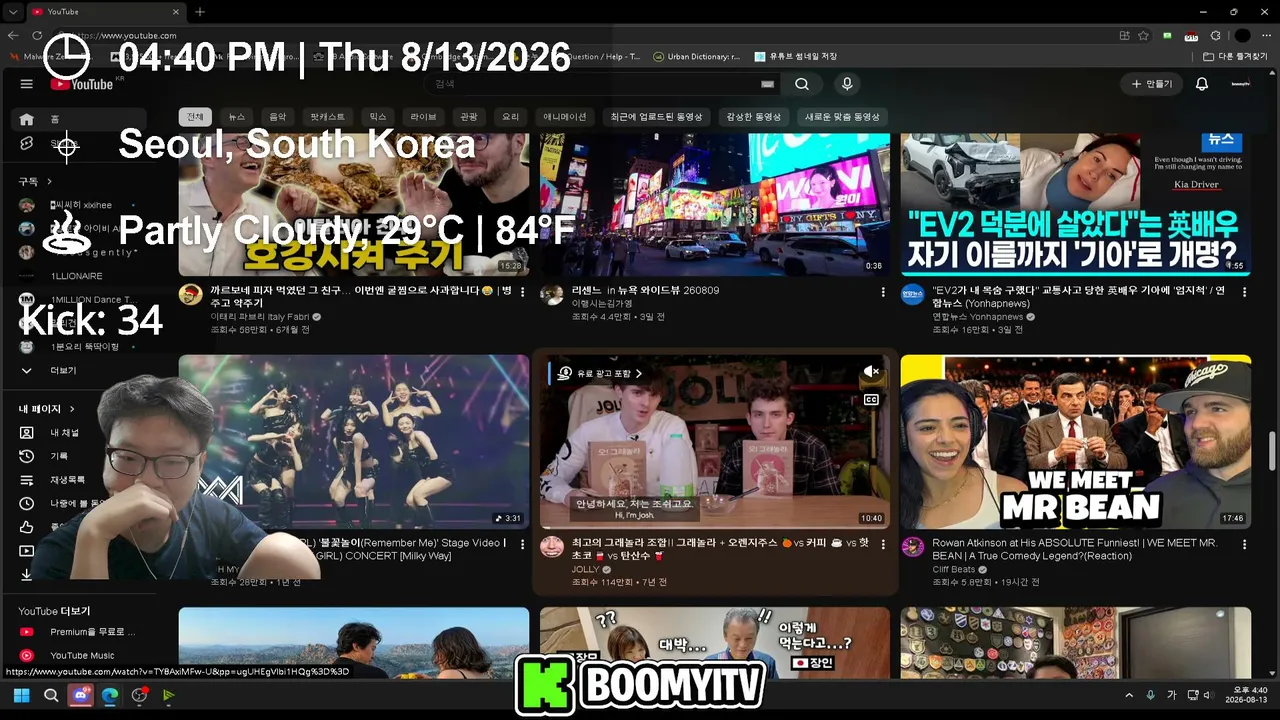
Task: Open the 1분요리 뚝딱이형 subscription
Action: pos(78,347)
